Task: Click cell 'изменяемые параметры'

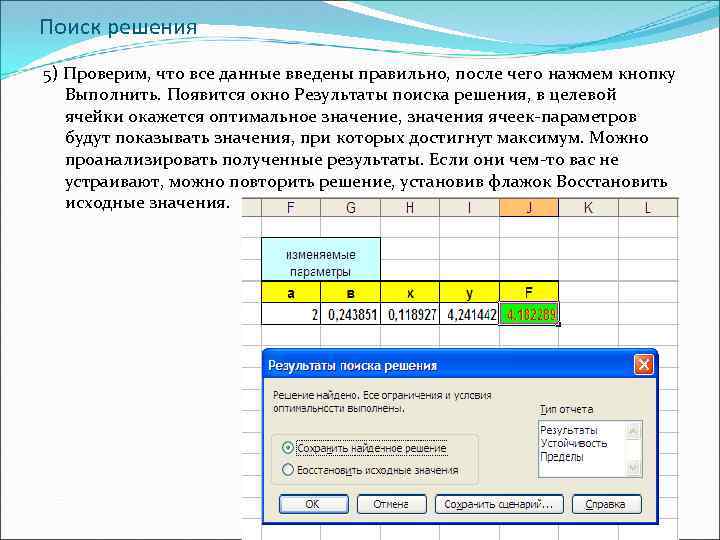Action: [x=321, y=259]
